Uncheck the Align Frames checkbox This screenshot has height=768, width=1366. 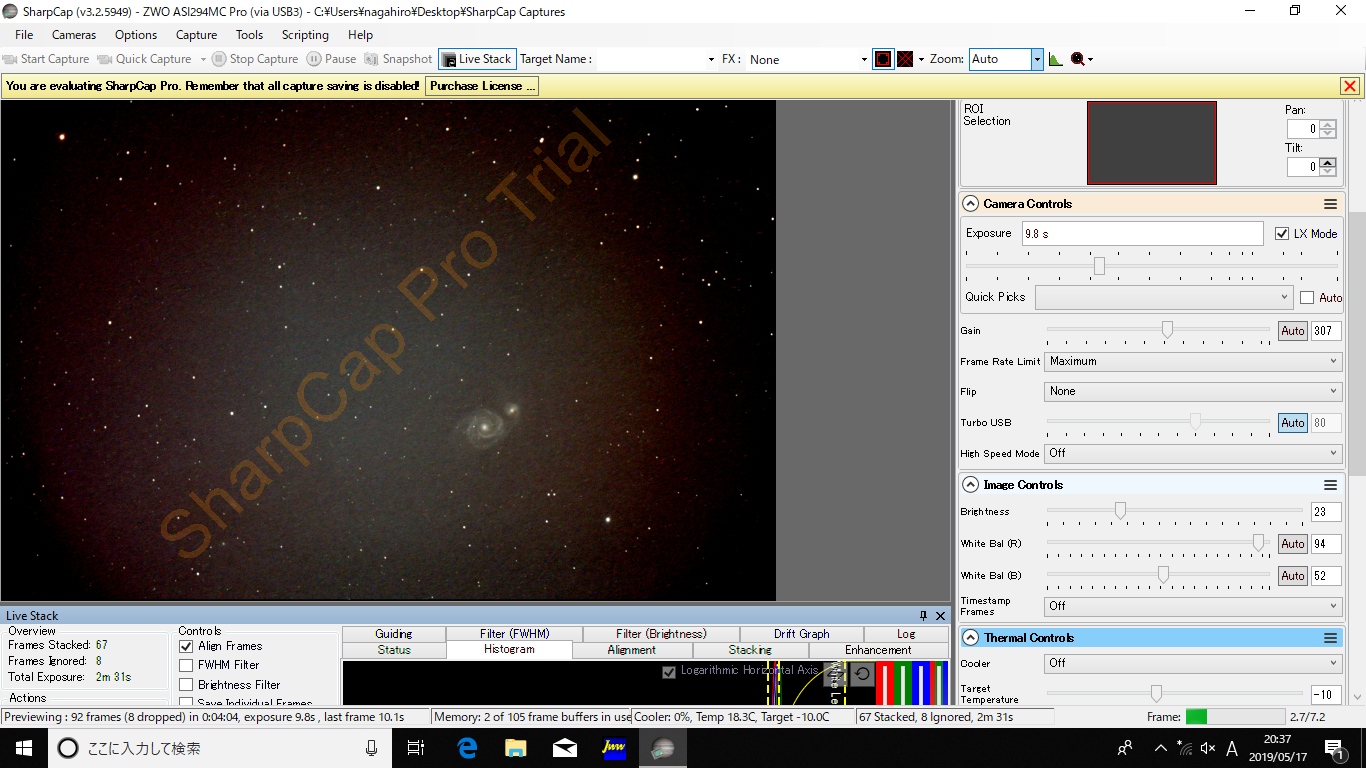click(186, 646)
